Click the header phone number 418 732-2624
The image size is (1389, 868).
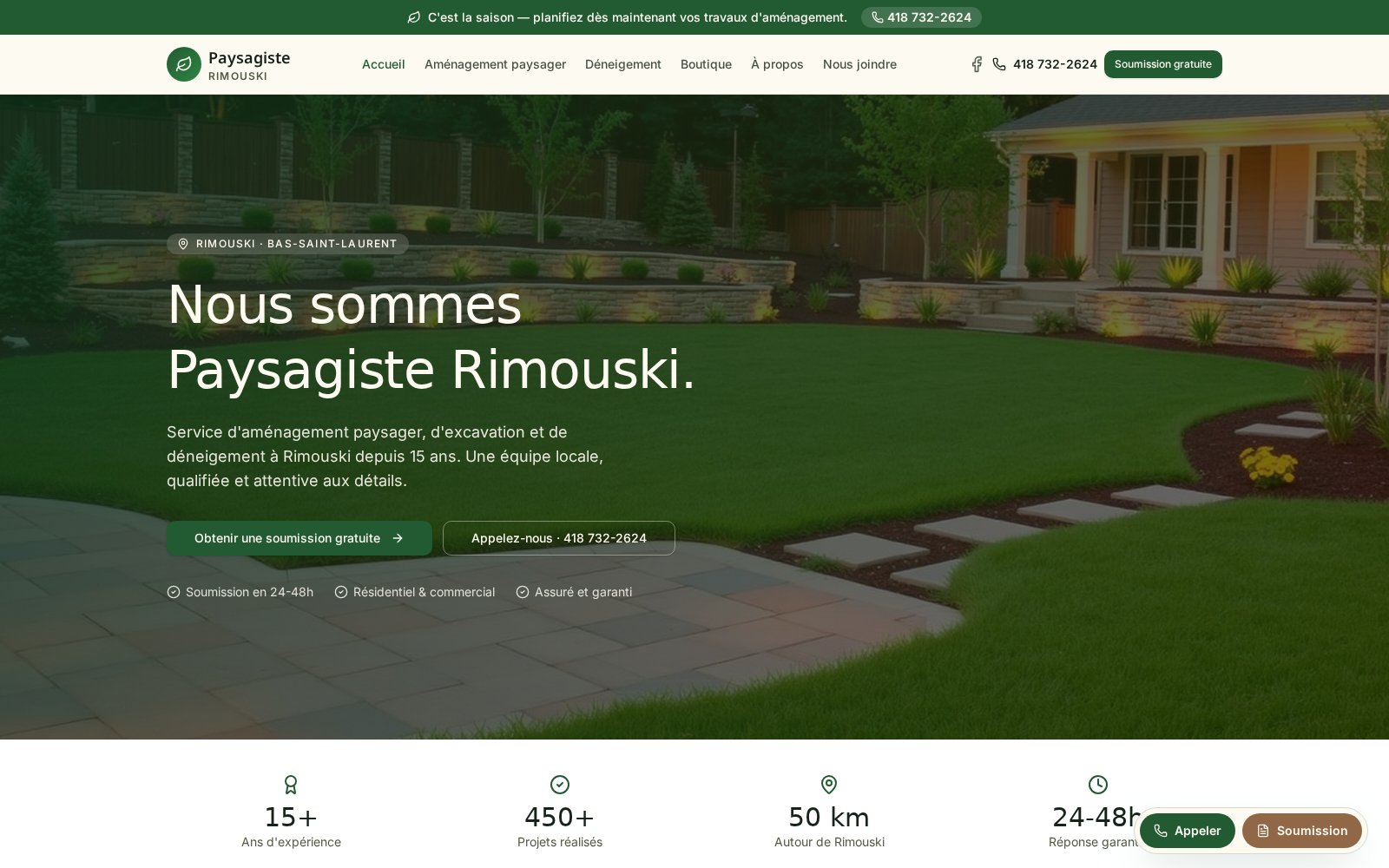(1055, 64)
